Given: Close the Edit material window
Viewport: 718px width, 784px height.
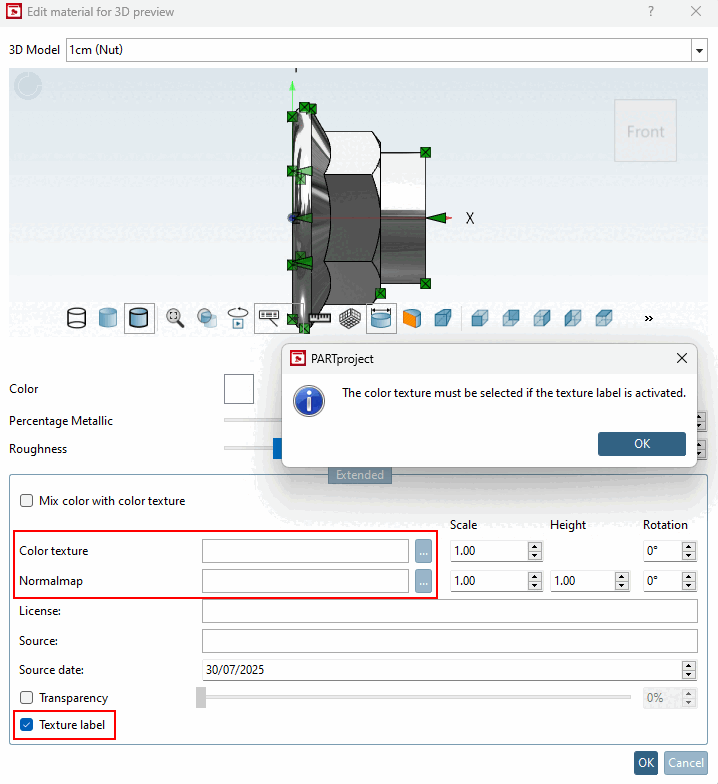Looking at the screenshot, I should point(696,11).
